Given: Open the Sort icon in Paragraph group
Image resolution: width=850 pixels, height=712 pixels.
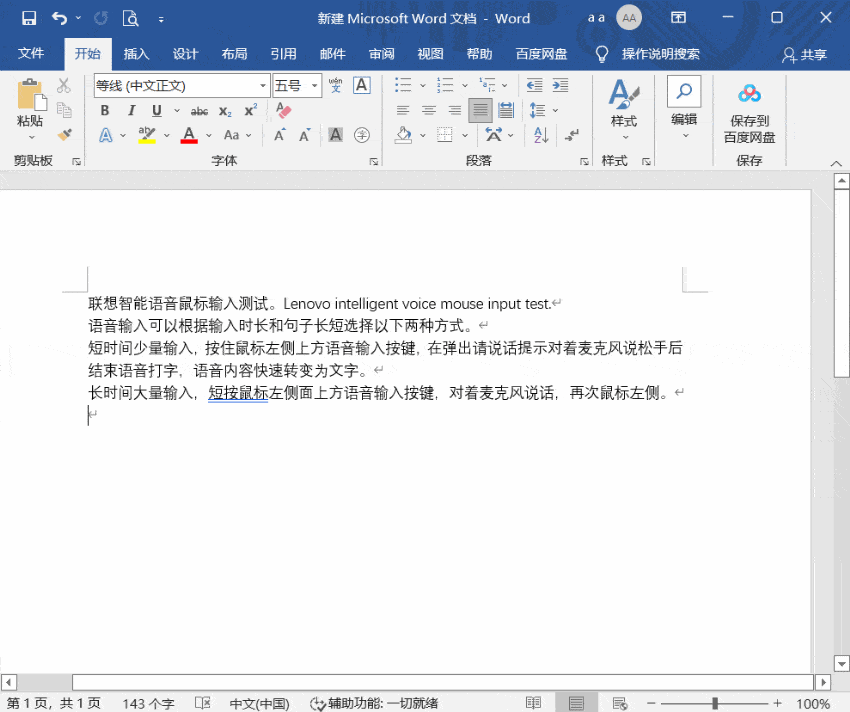Looking at the screenshot, I should tap(541, 134).
